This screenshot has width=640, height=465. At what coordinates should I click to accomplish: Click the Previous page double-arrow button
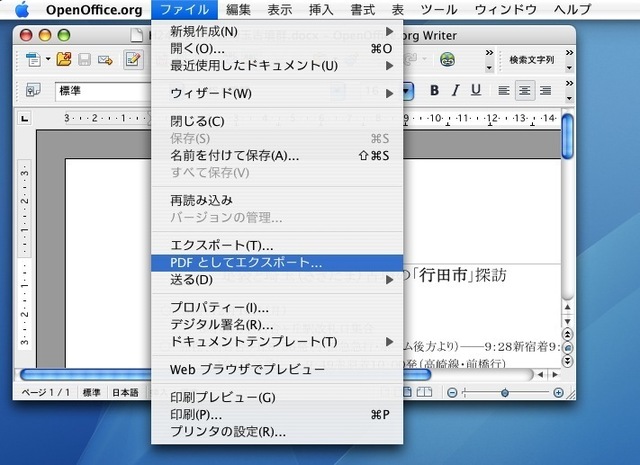568,334
